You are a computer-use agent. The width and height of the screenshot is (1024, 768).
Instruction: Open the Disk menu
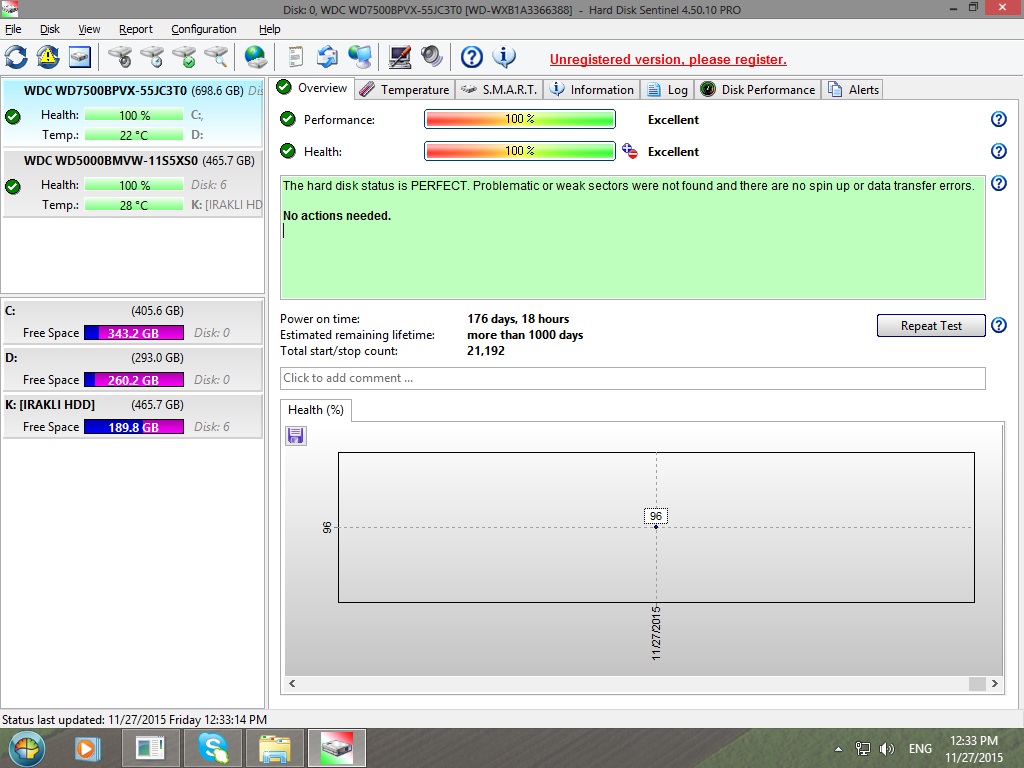50,29
